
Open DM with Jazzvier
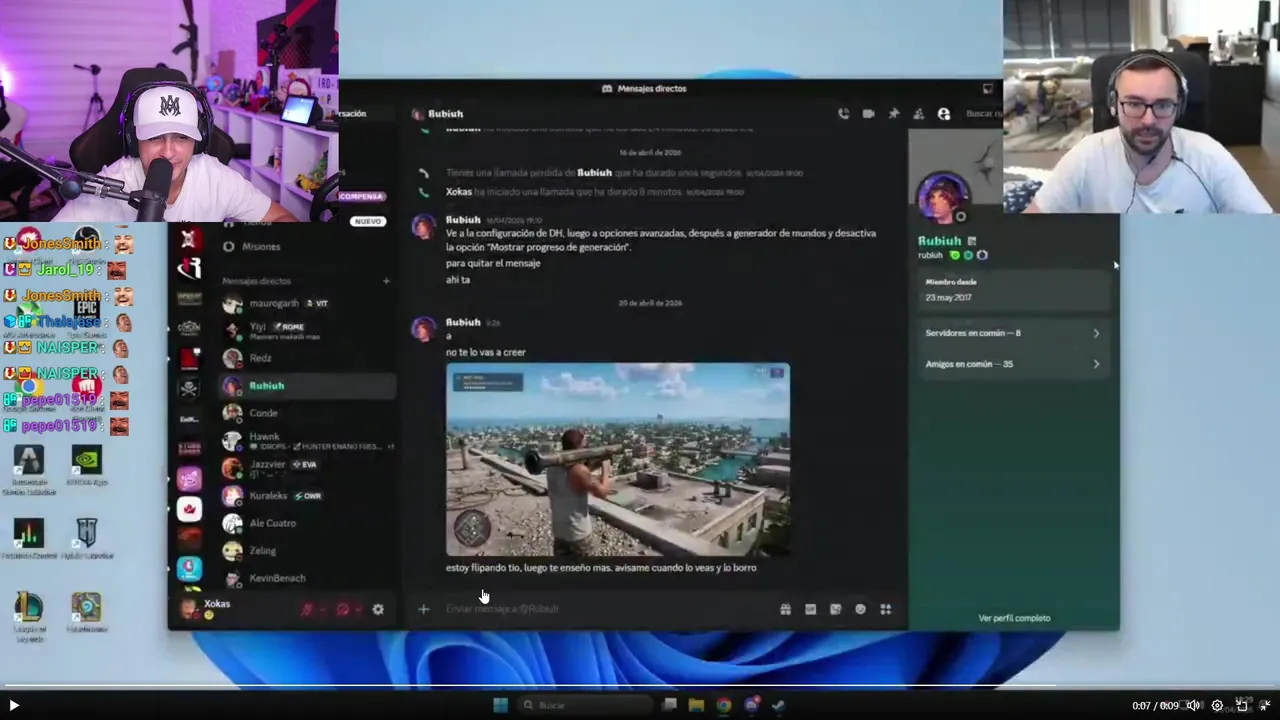click(x=308, y=467)
